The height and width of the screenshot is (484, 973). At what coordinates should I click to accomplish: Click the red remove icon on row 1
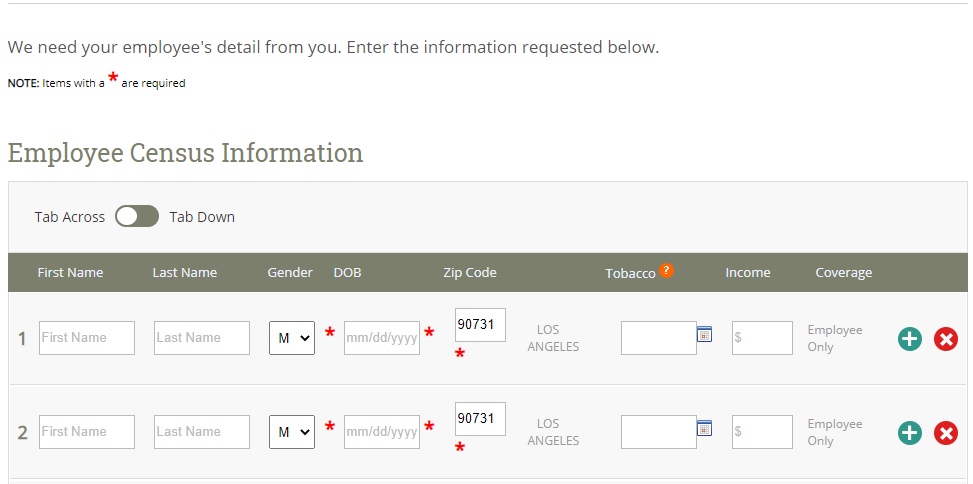[946, 339]
